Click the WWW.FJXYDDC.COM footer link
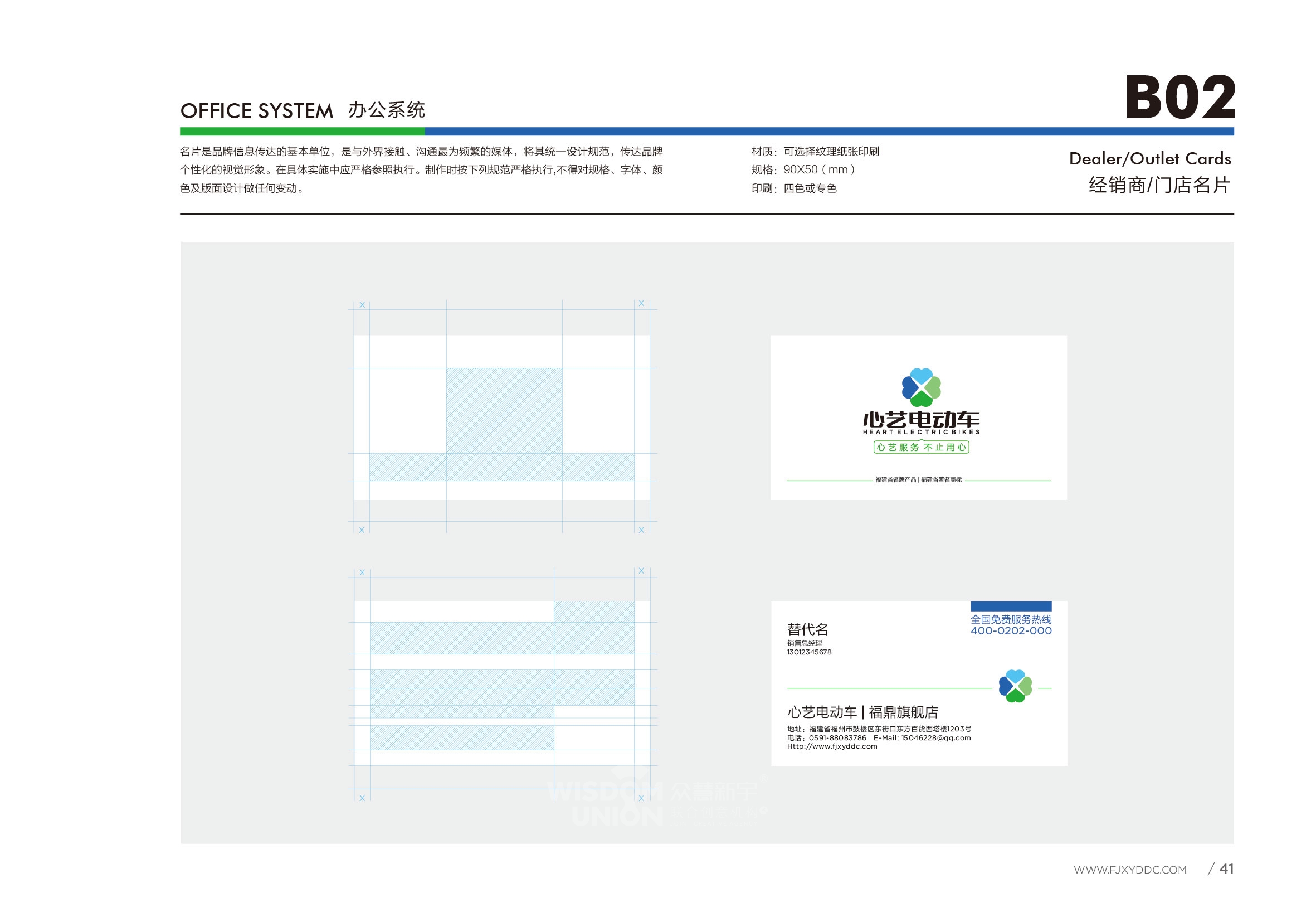The image size is (1316, 922). coord(1130,870)
